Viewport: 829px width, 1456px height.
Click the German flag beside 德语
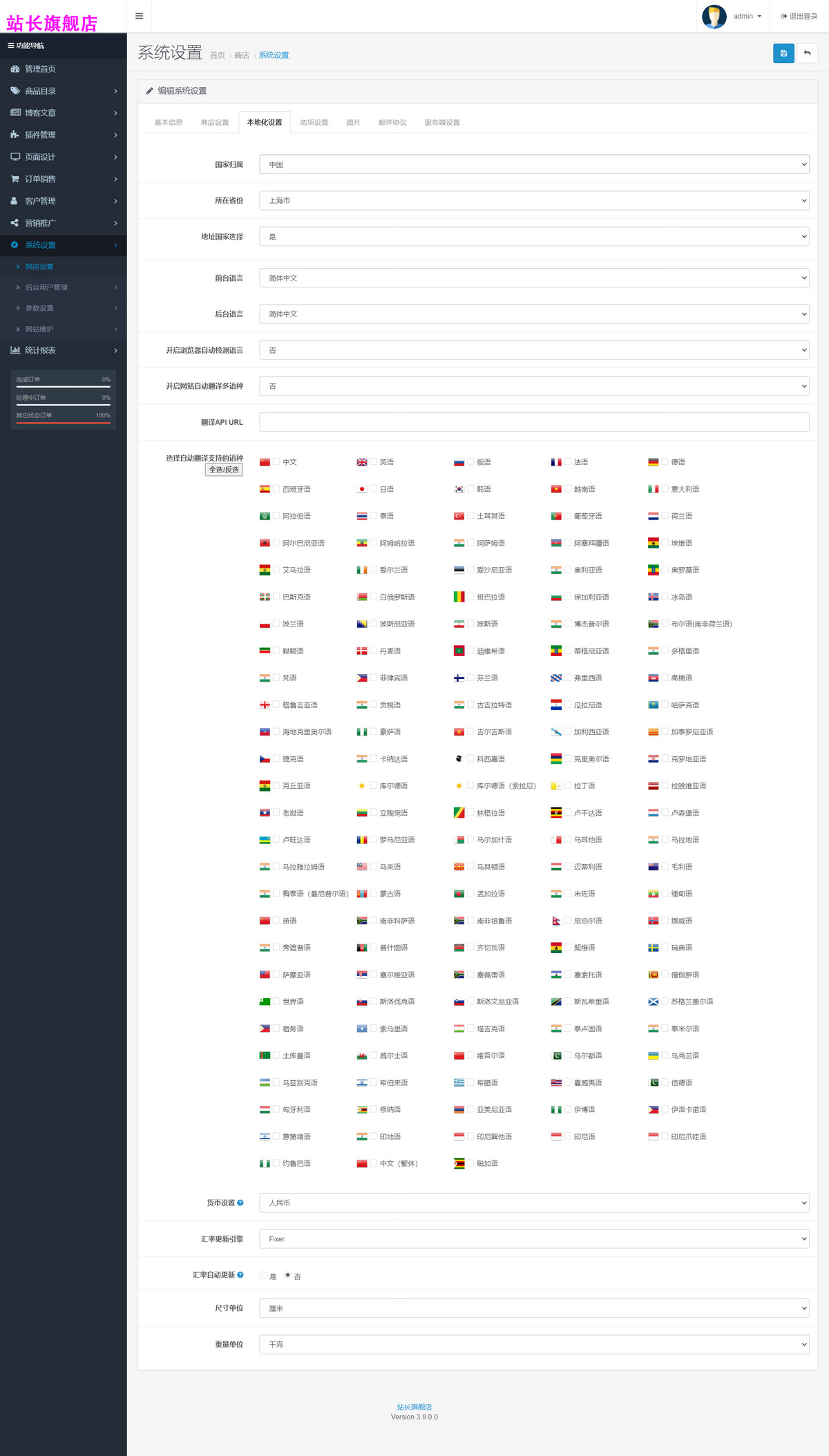click(x=654, y=462)
